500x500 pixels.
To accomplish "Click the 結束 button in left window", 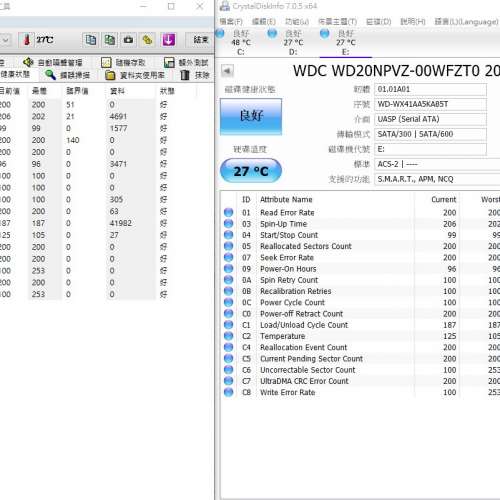I will [x=200, y=40].
